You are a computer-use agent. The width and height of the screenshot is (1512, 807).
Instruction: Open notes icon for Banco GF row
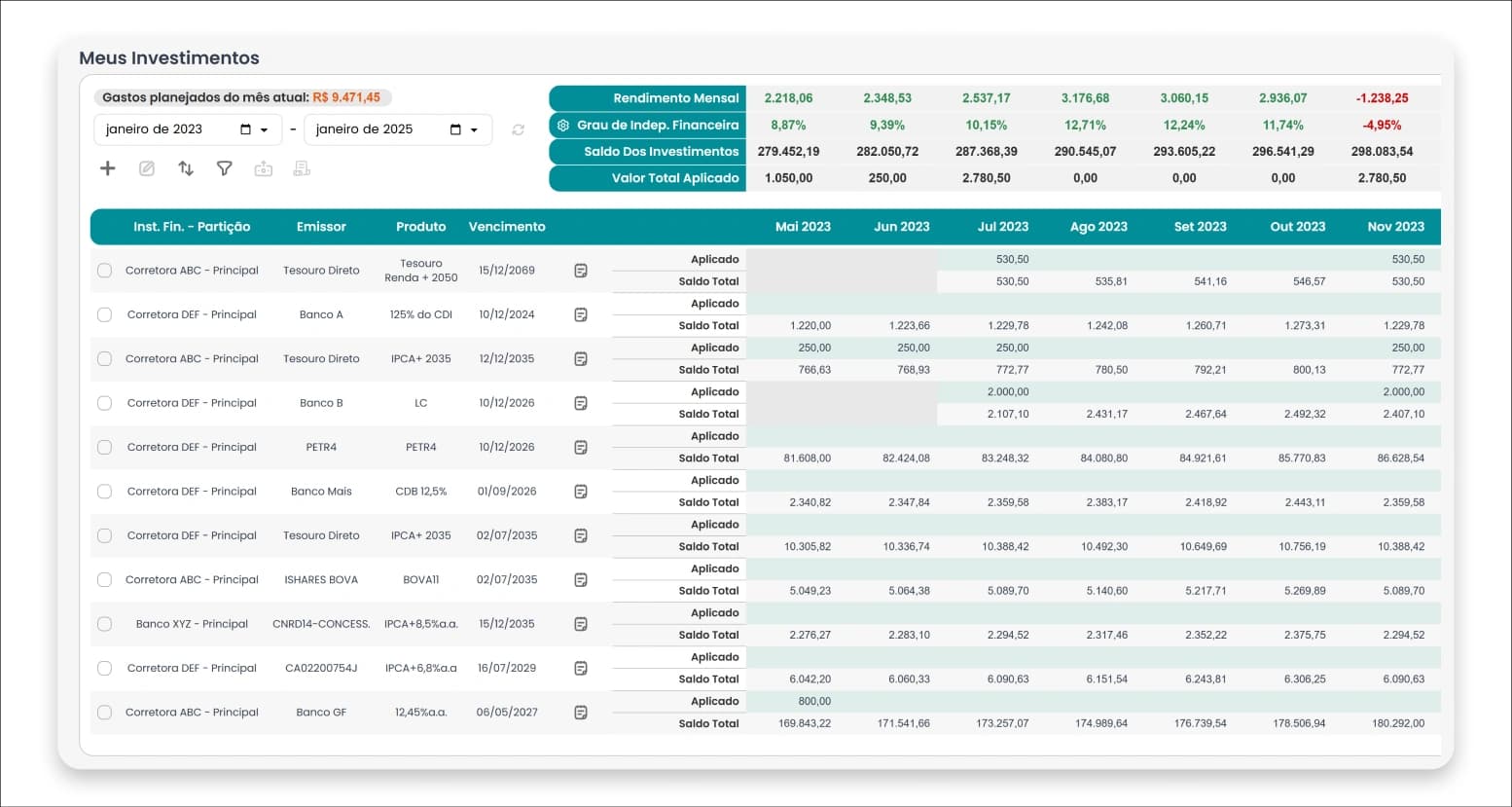tap(581, 713)
